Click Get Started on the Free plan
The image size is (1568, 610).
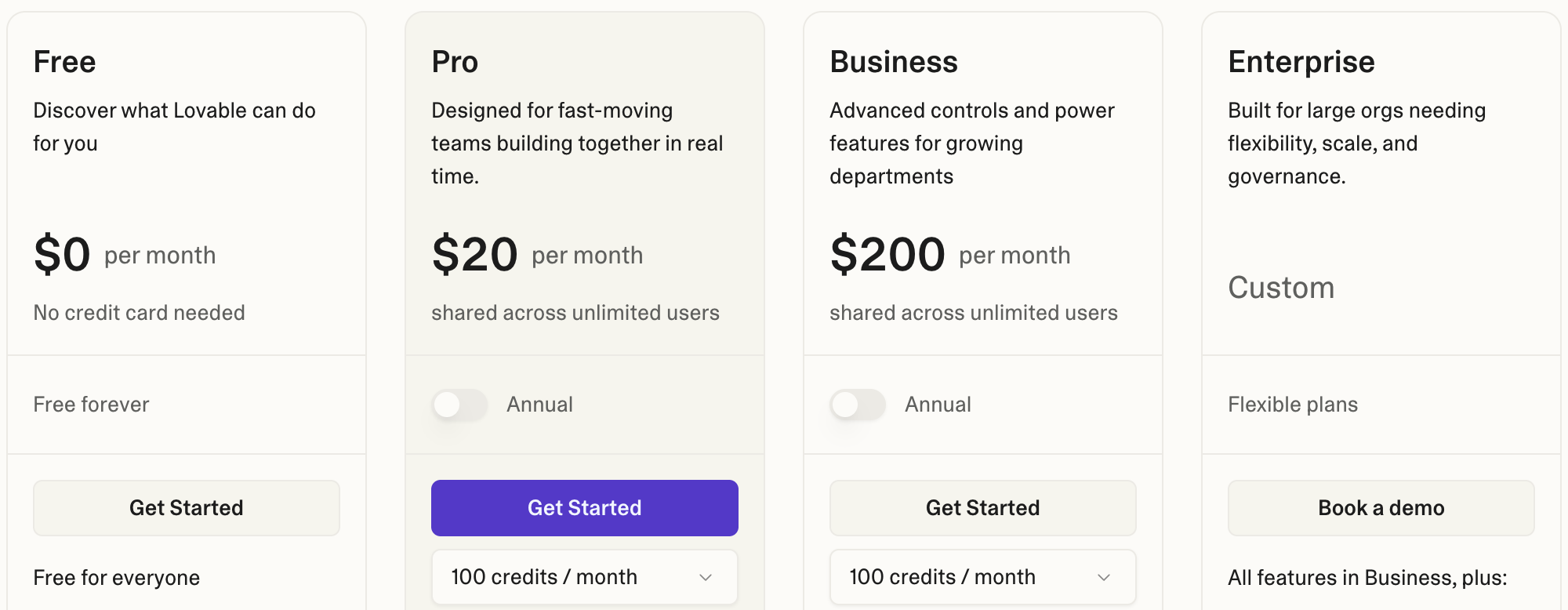(187, 508)
